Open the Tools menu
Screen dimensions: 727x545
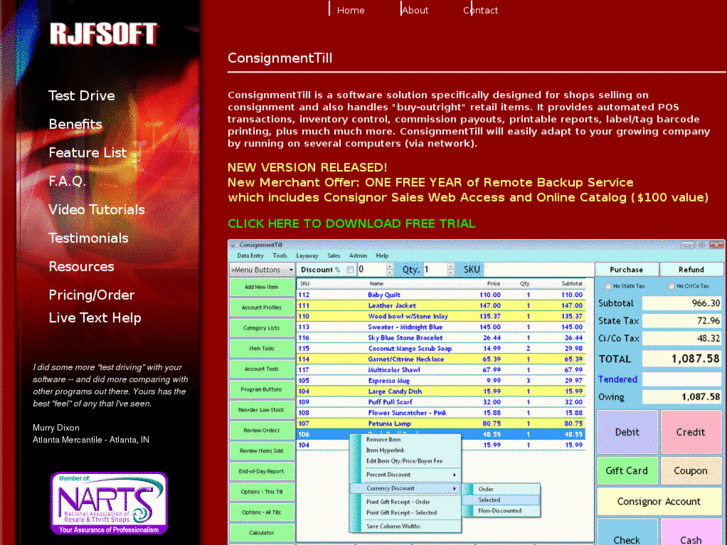(x=280, y=256)
